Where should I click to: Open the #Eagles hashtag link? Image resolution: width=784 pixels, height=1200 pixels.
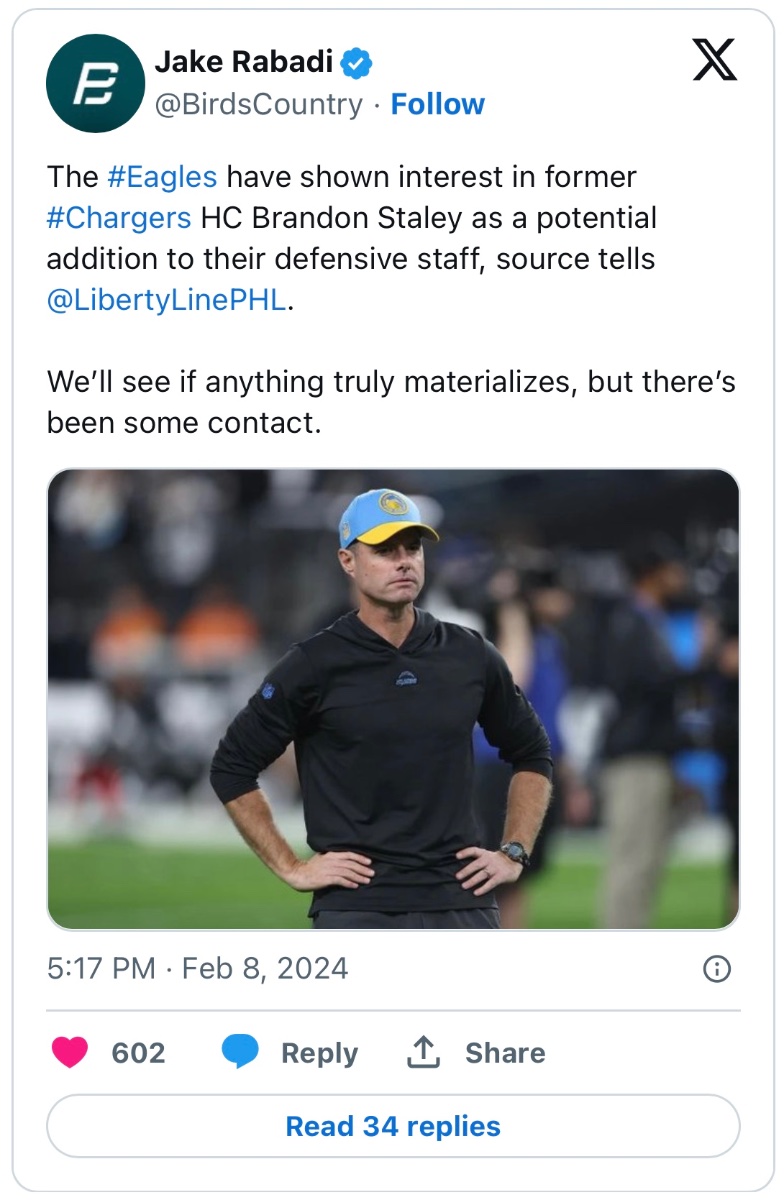161,177
